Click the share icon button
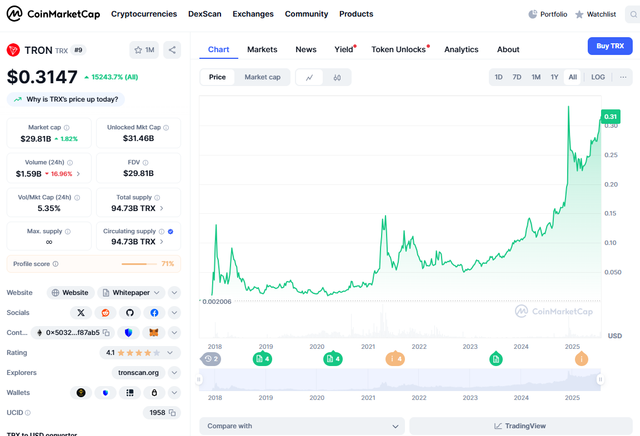Screen dimensions: 640x436 172,50
